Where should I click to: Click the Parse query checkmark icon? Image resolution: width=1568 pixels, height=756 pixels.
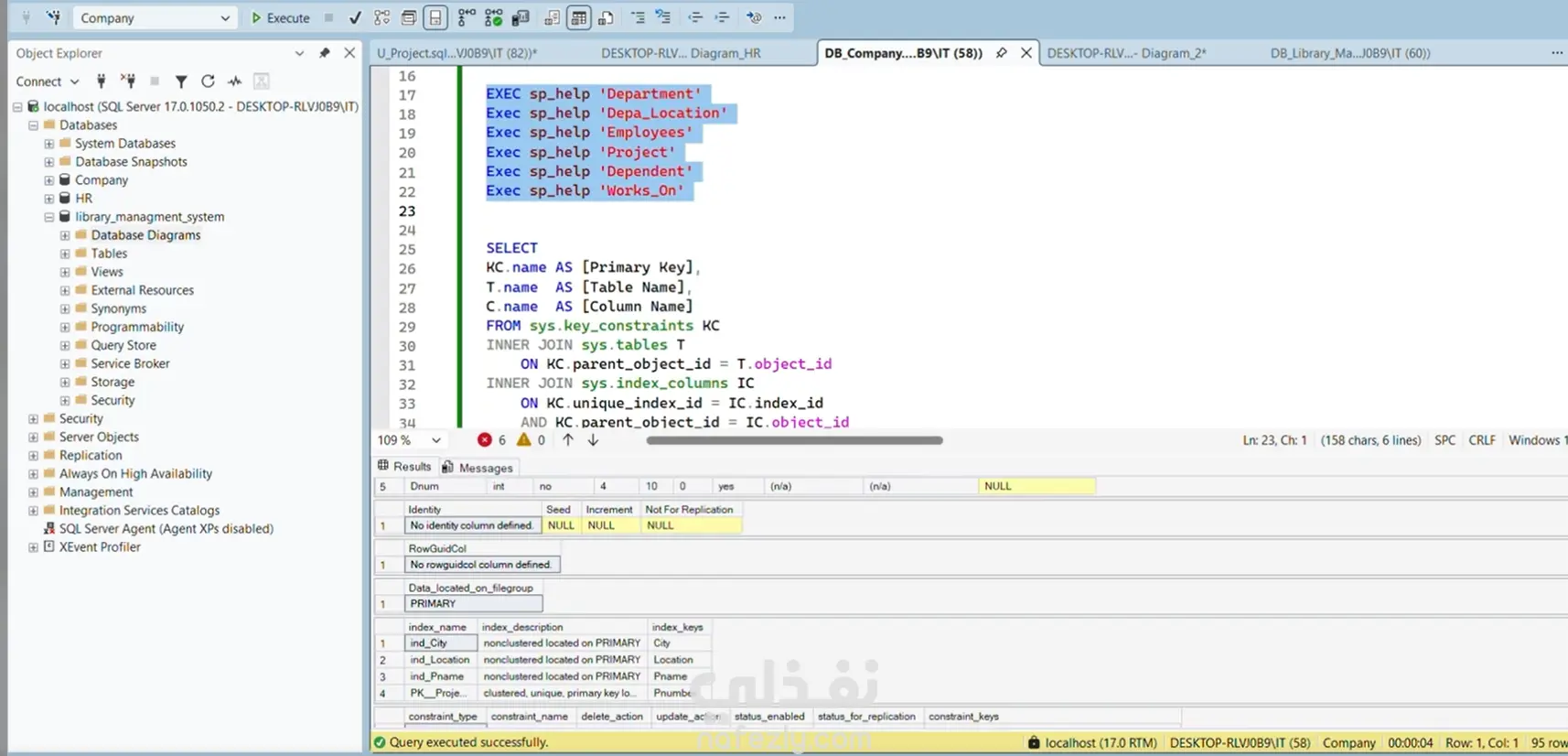coord(355,17)
